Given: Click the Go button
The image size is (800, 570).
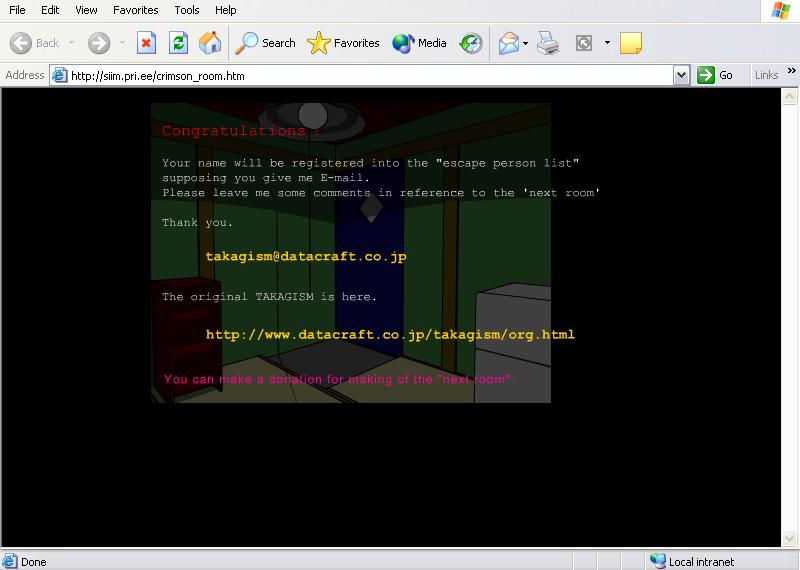Looking at the screenshot, I should (x=715, y=76).
